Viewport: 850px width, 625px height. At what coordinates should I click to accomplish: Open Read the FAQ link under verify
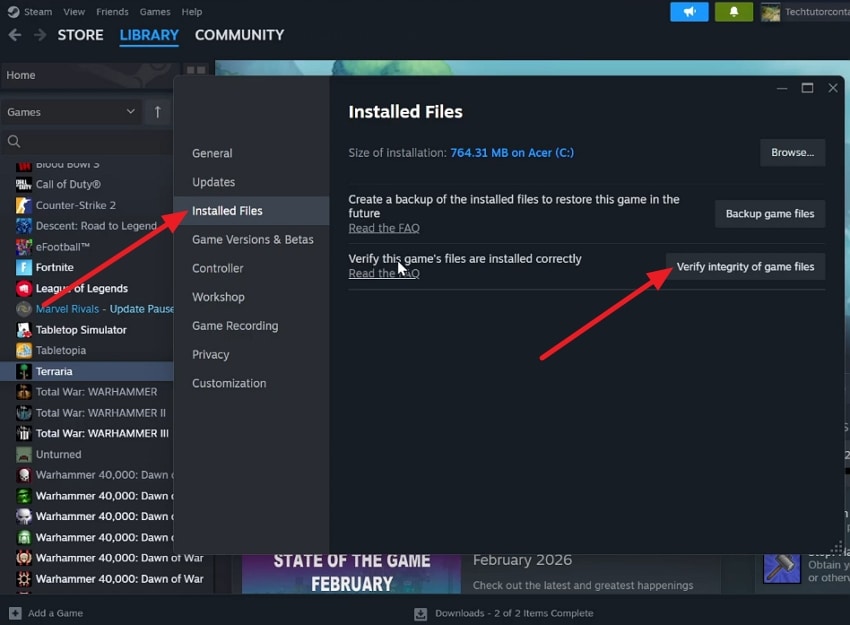[384, 273]
